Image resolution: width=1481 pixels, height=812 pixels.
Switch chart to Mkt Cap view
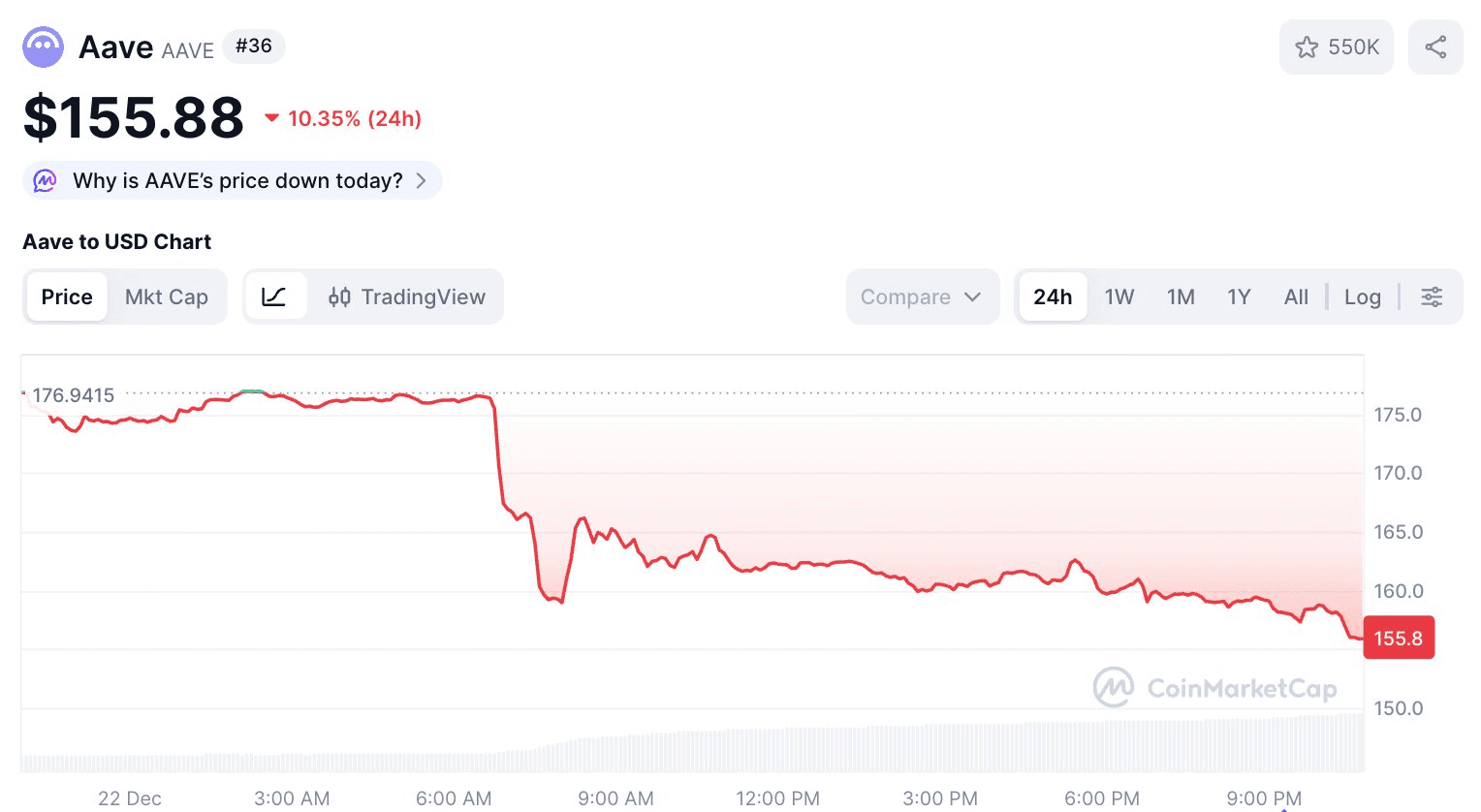tap(167, 297)
